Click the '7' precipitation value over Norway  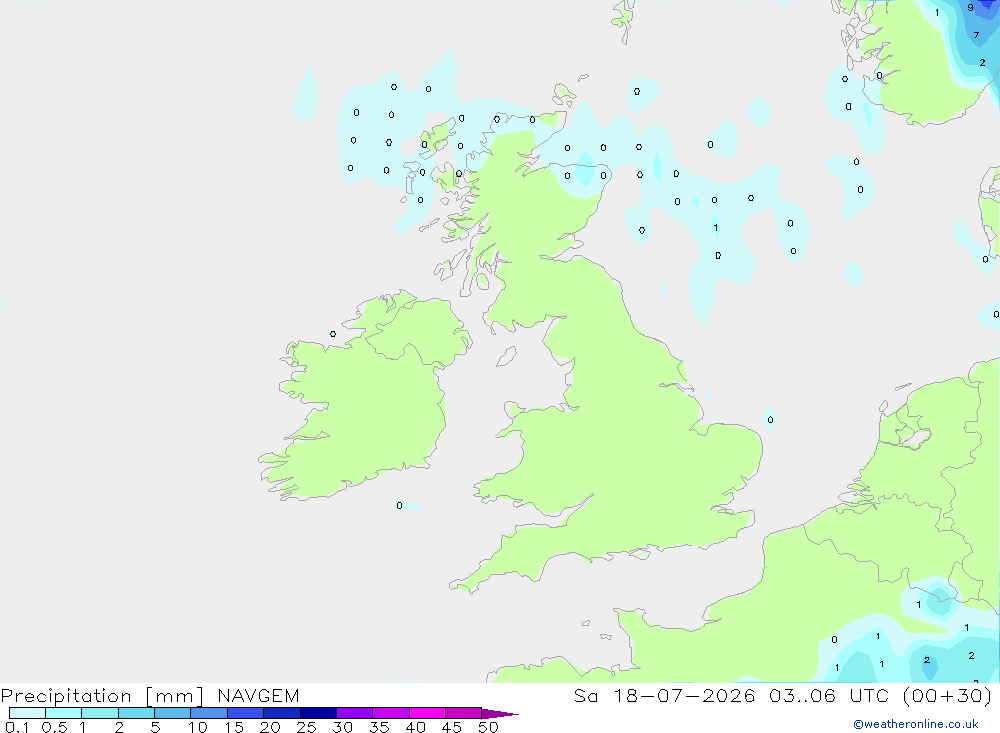(x=976, y=35)
